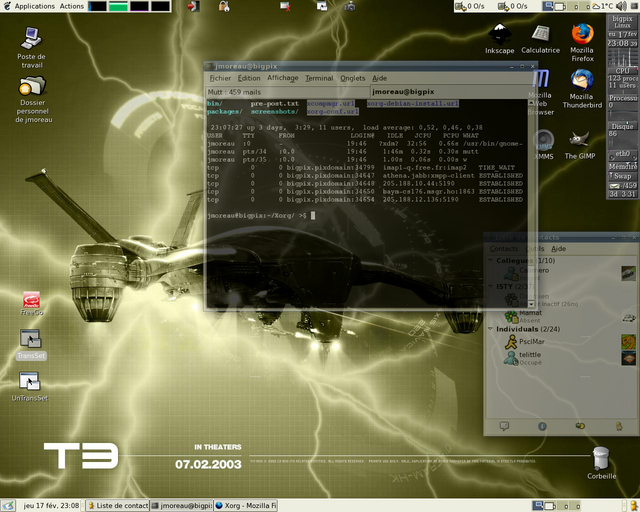This screenshot has height=512, width=640.
Task: Click the PsciMar contact avatar thumbnail
Action: 629,341
